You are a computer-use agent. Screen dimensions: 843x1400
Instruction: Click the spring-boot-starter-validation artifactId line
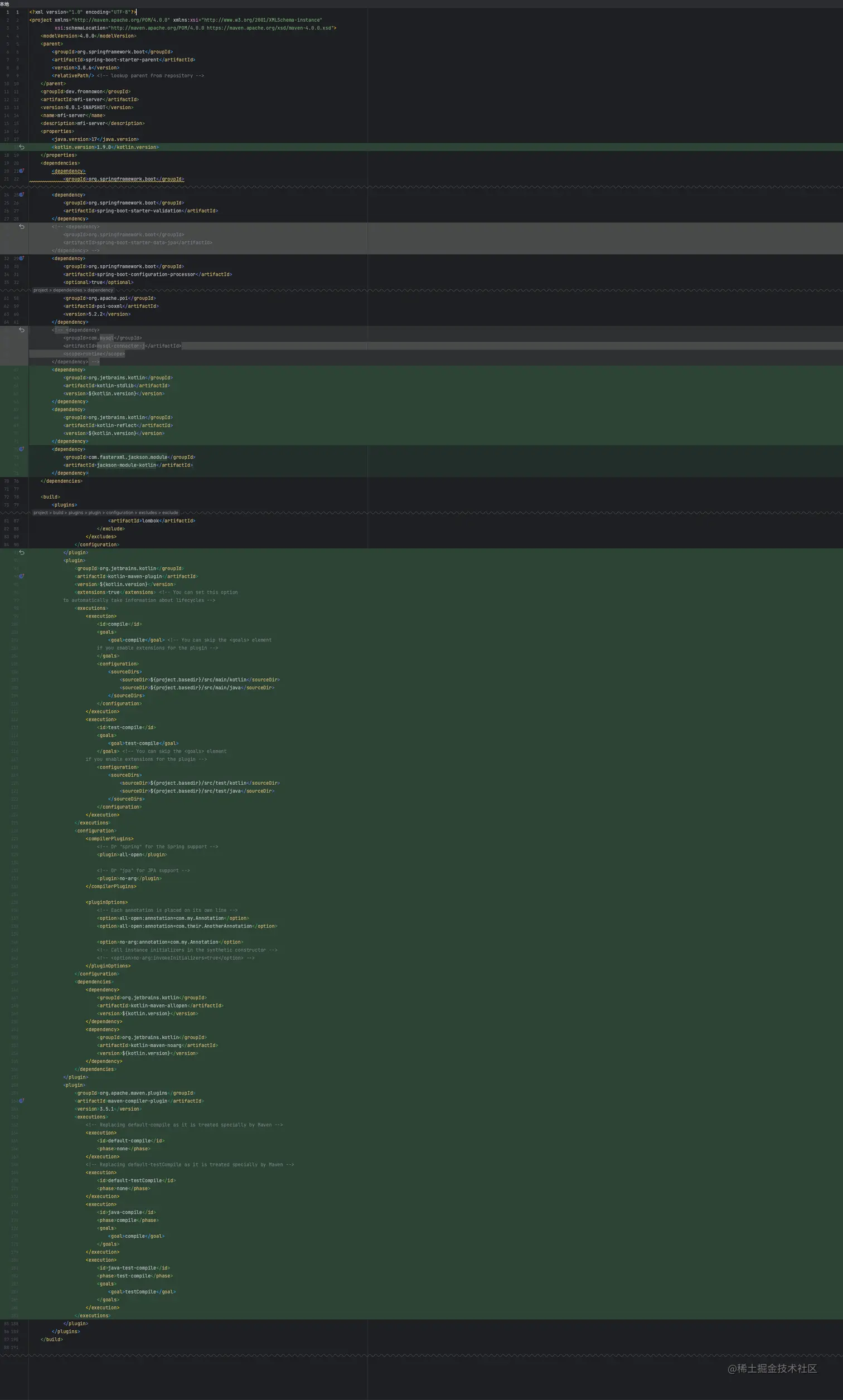140,211
